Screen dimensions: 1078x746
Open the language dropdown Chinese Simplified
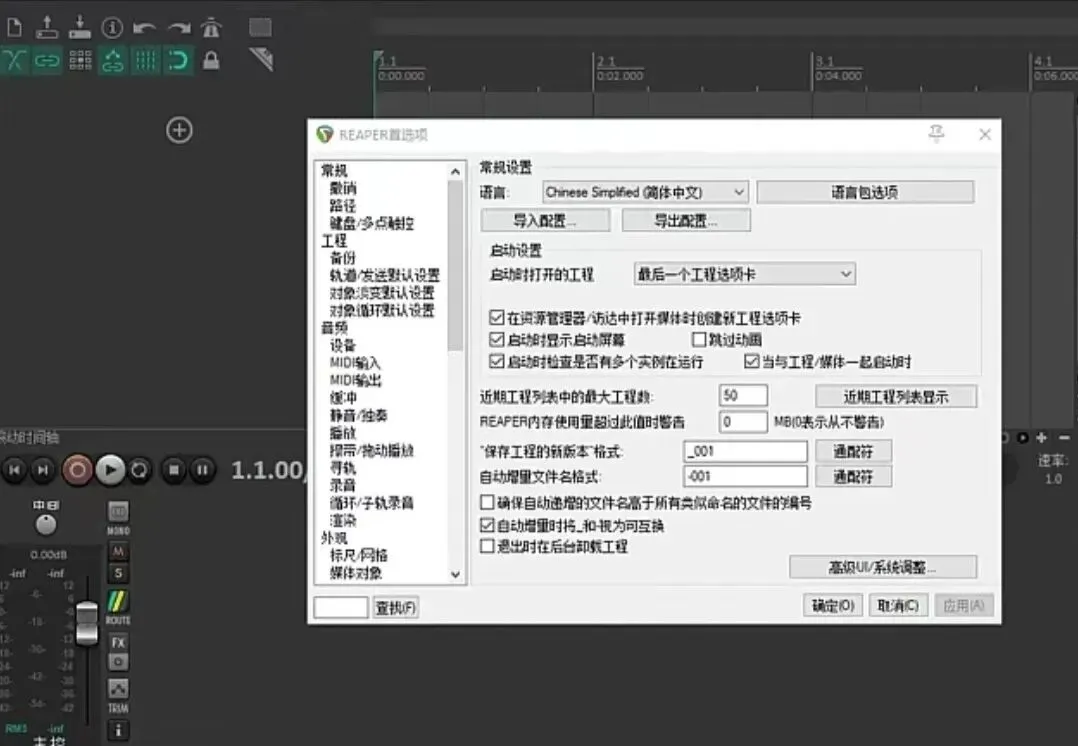pyautogui.click(x=645, y=192)
